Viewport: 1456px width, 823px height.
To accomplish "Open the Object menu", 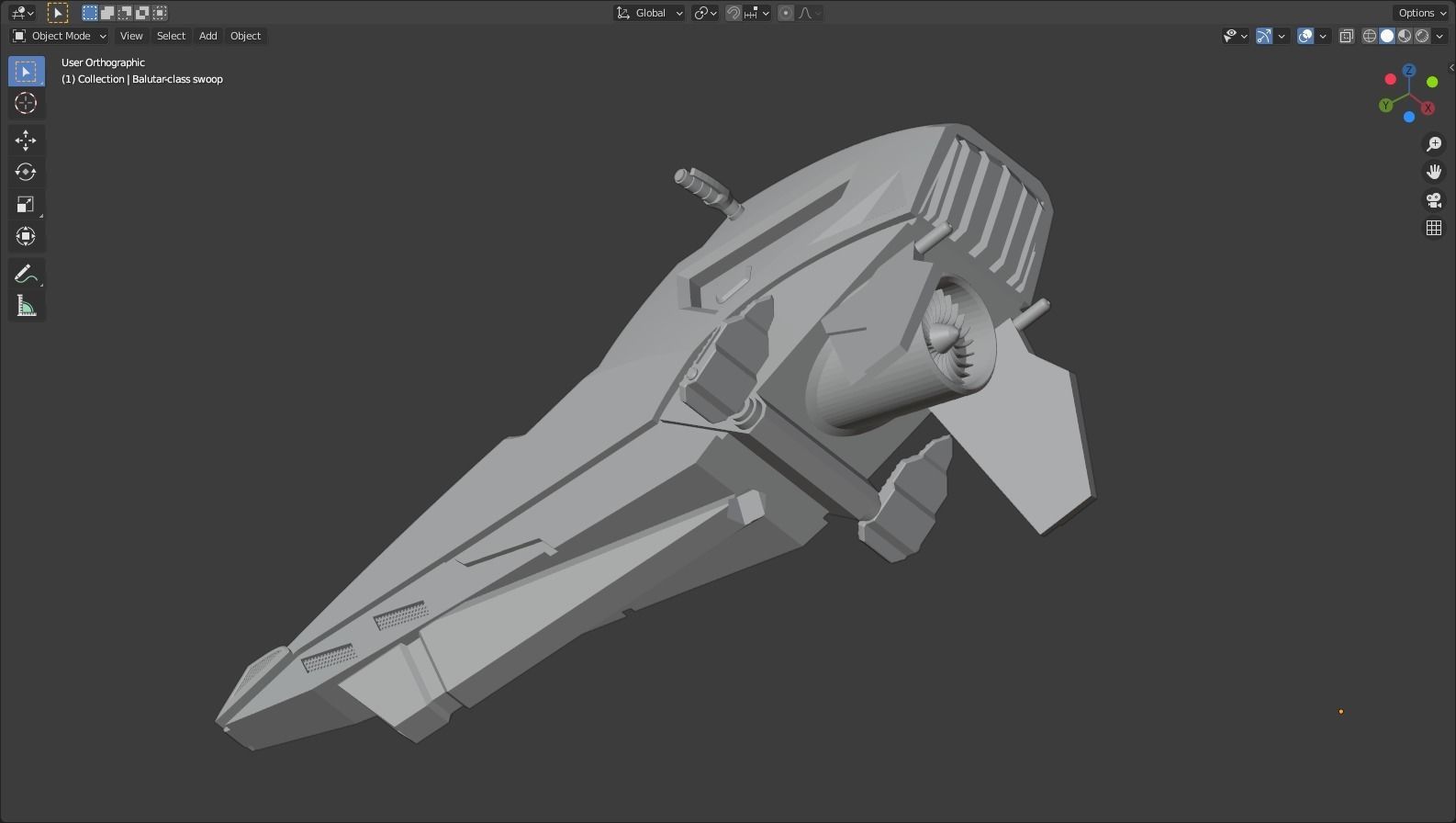I will point(245,36).
